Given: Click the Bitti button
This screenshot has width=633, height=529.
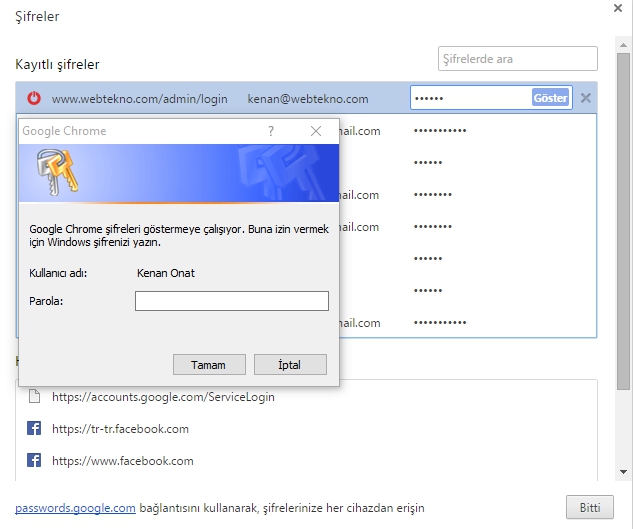Looking at the screenshot, I should click(590, 507).
